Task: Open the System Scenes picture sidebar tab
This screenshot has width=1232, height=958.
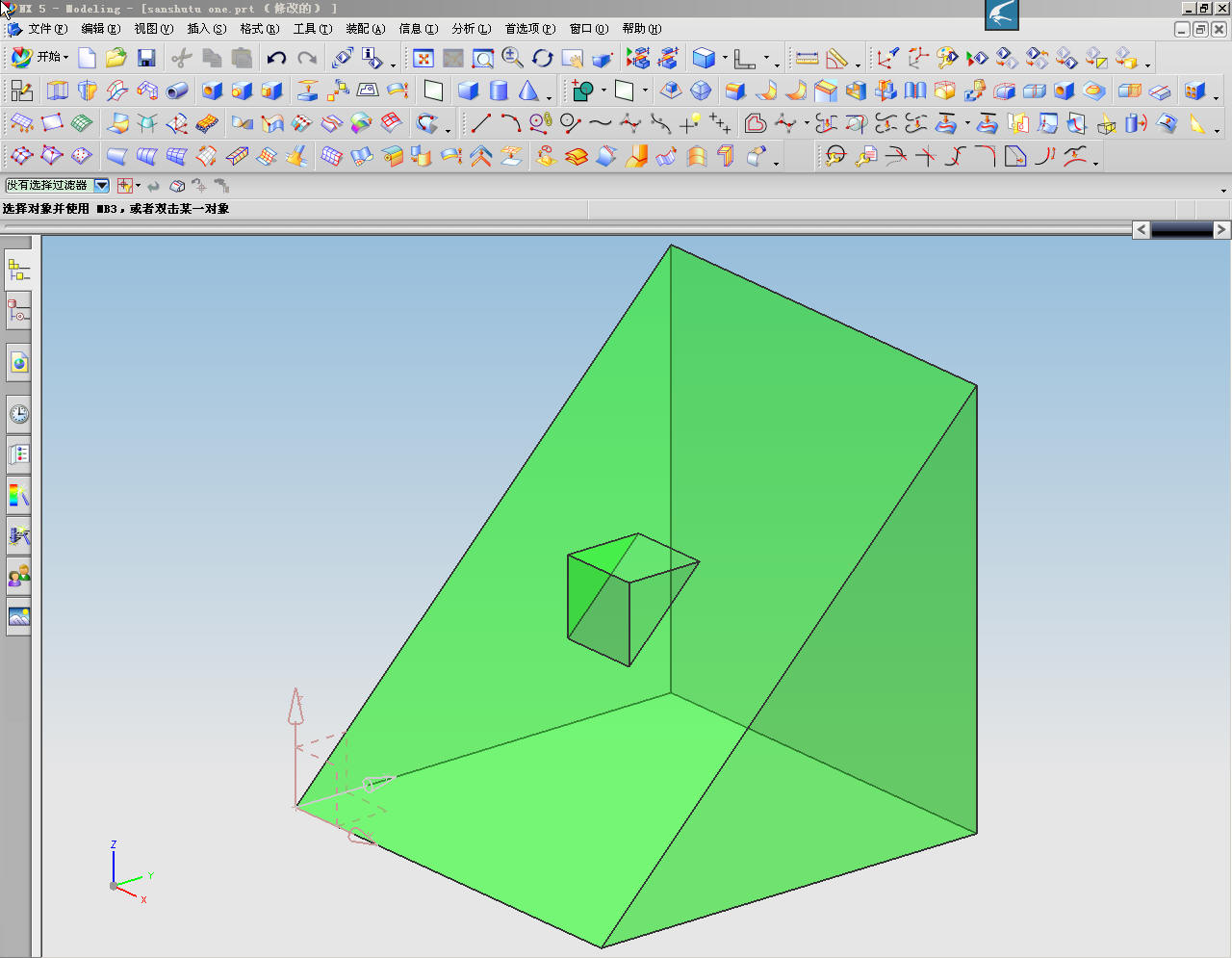Action: (18, 617)
